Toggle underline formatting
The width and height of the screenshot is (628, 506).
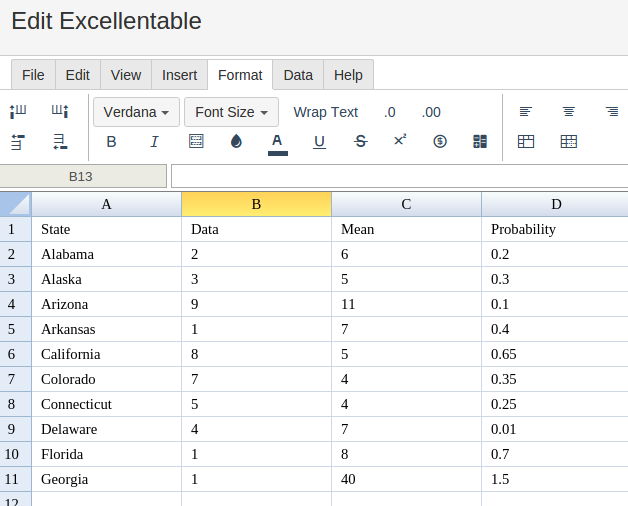pyautogui.click(x=319, y=142)
